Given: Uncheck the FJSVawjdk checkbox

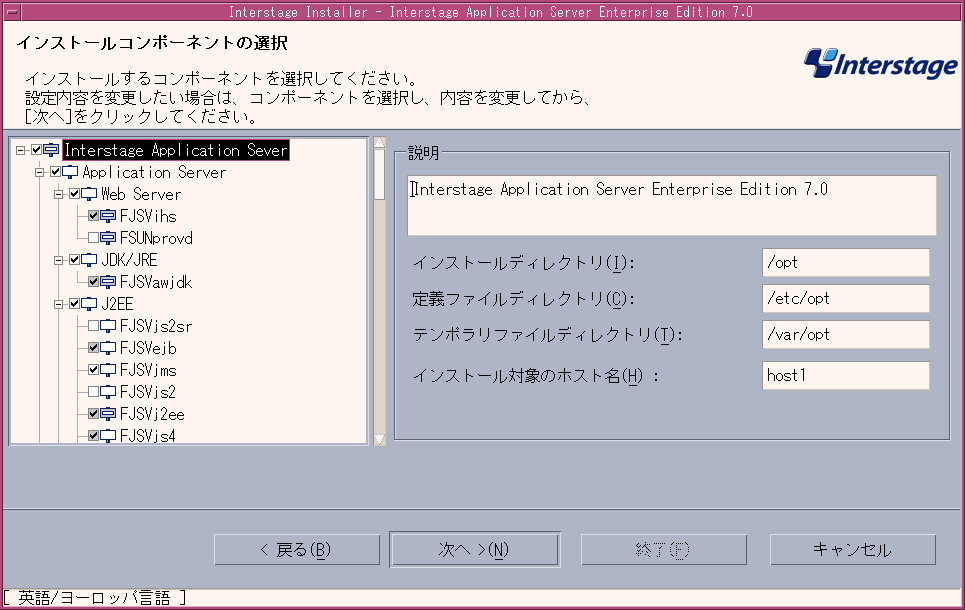Looking at the screenshot, I should click(x=94, y=282).
